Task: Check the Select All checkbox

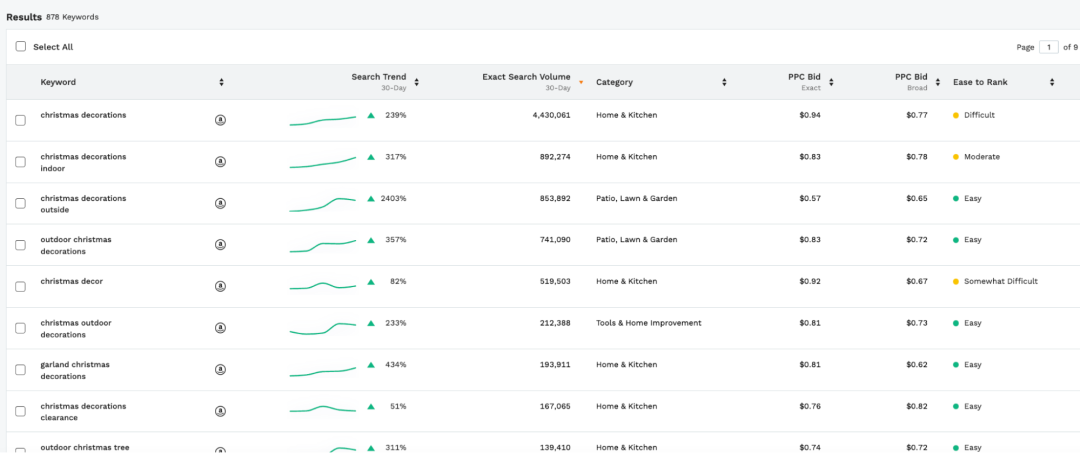Action: [x=21, y=47]
